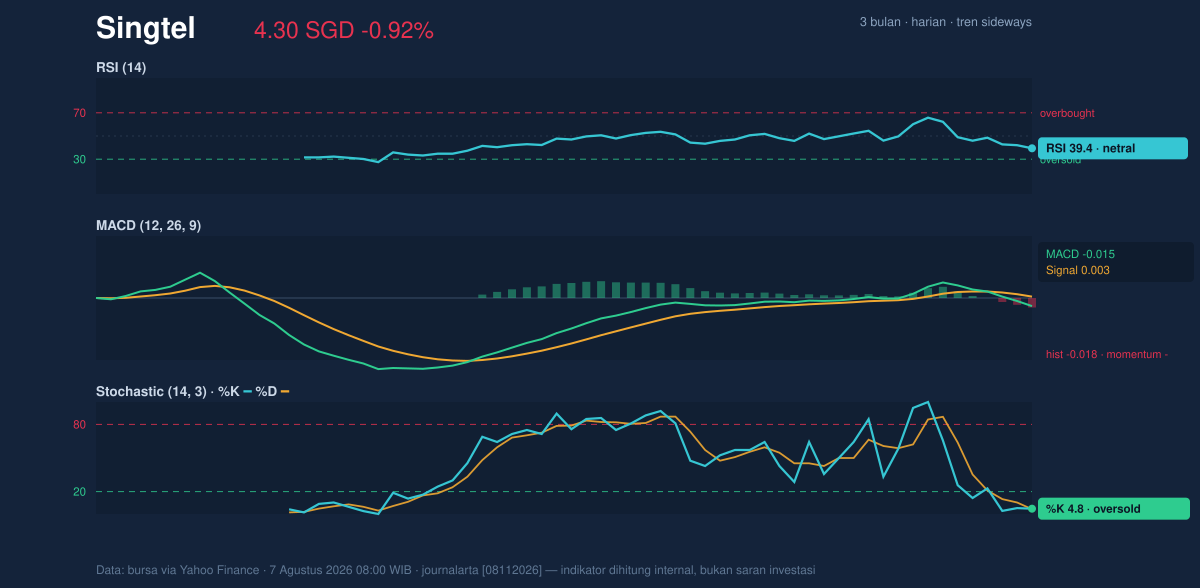This screenshot has height=588, width=1200.
Task: Click the %K cyan legend dash
Action: coord(247,391)
